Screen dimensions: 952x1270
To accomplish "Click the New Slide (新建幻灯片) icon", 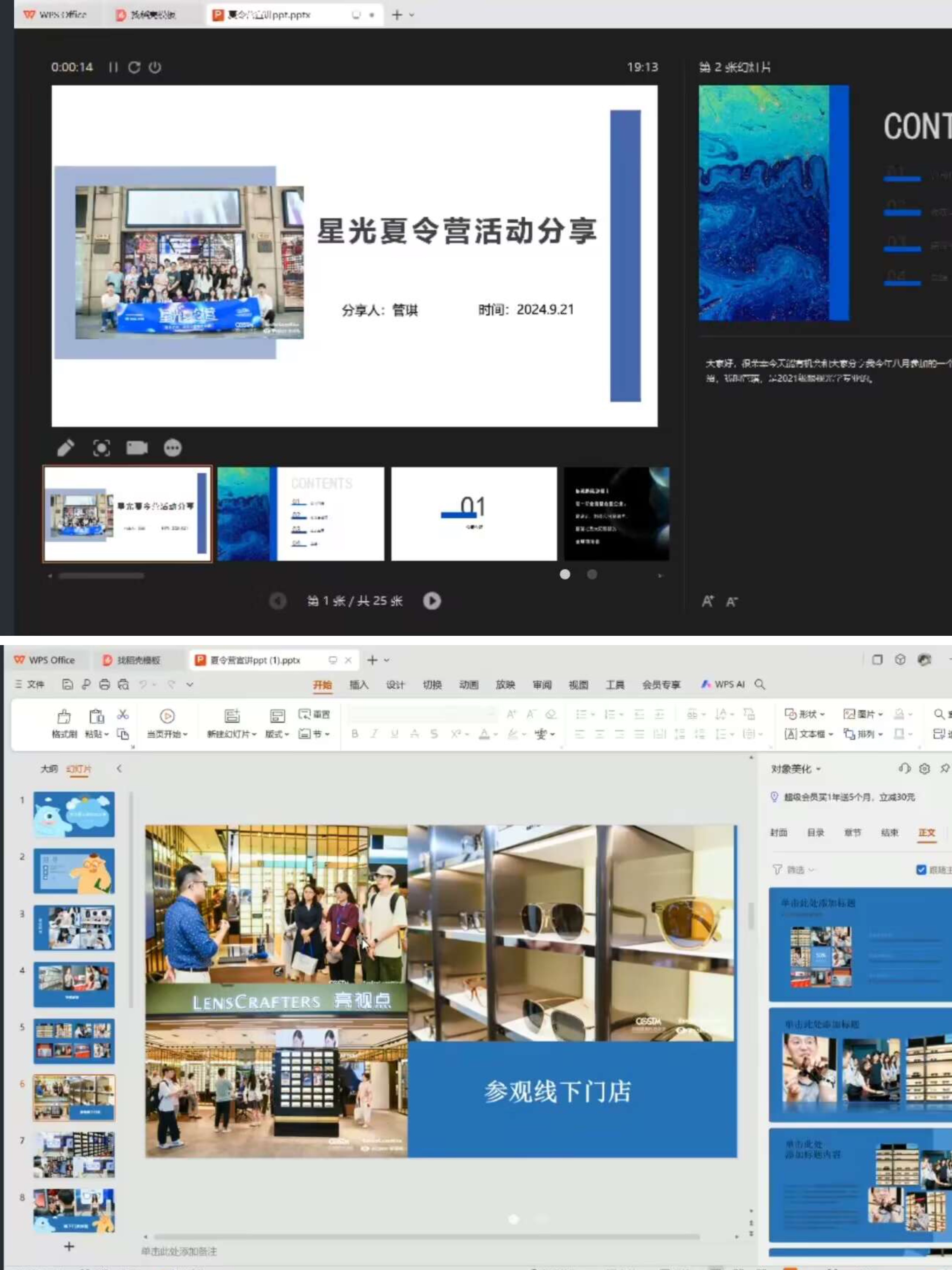I will pyautogui.click(x=232, y=716).
